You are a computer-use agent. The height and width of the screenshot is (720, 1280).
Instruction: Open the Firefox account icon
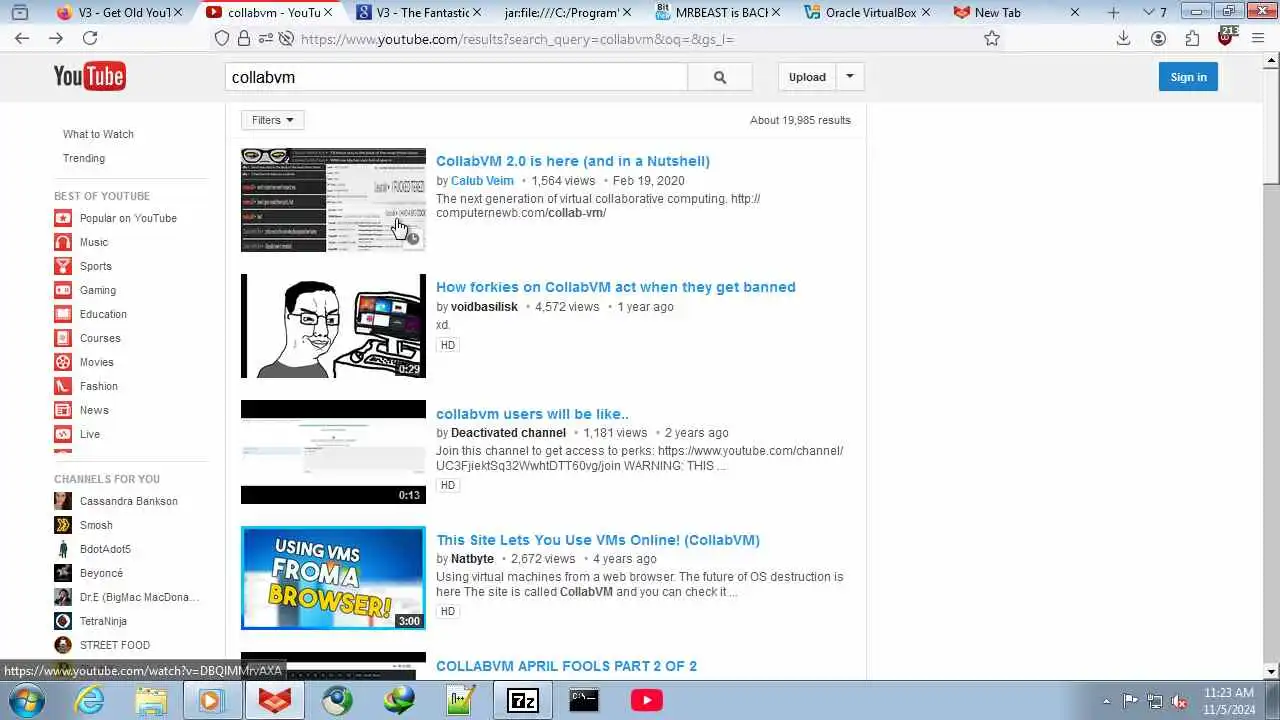coord(1158,38)
